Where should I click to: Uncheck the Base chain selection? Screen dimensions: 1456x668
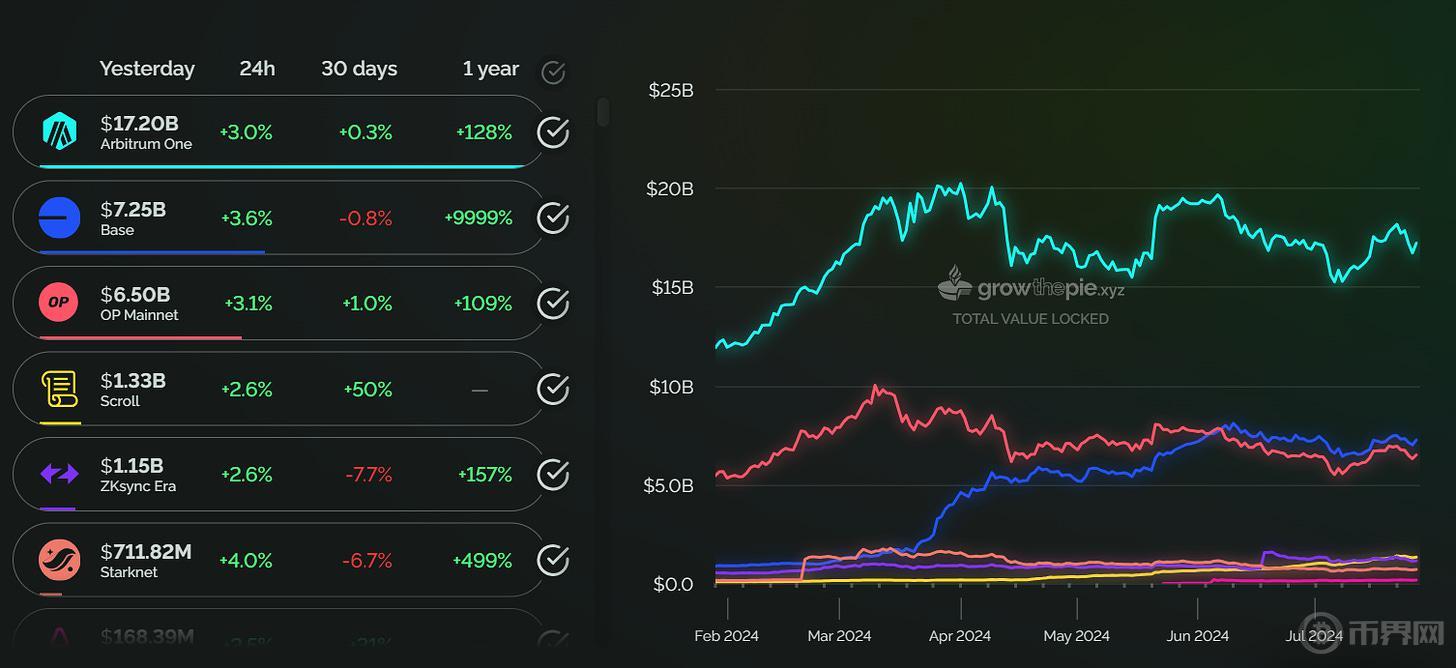click(x=553, y=218)
